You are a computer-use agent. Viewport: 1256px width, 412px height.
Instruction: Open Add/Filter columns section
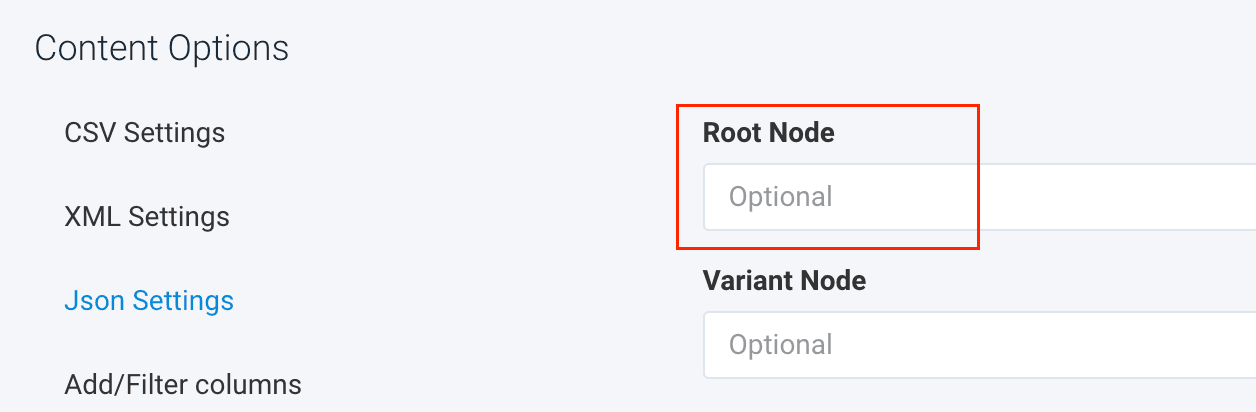click(182, 384)
